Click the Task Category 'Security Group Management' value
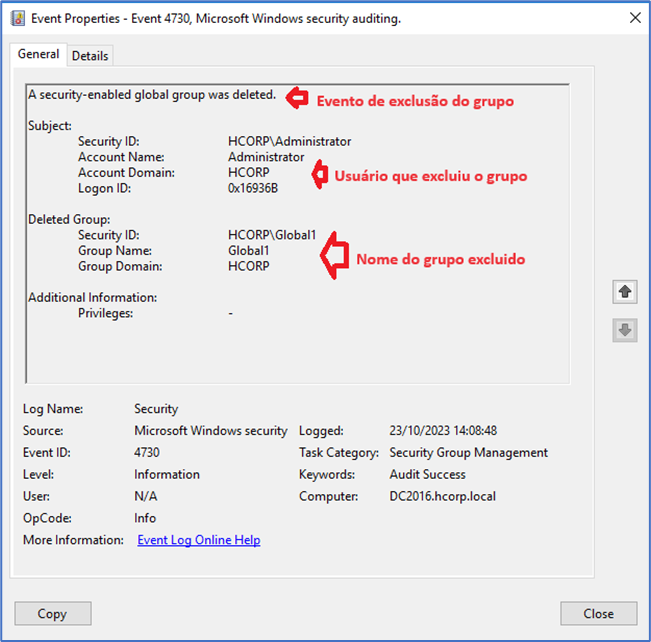This screenshot has width=651, height=642. [x=468, y=453]
